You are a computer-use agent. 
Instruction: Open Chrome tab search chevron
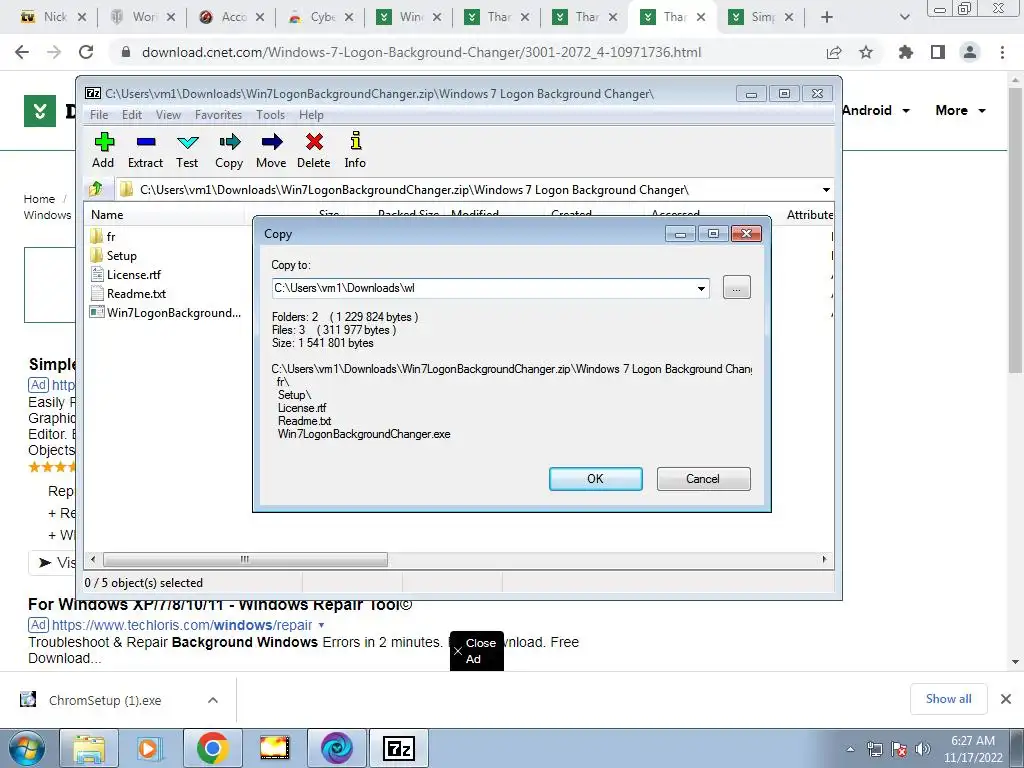pyautogui.click(x=904, y=17)
